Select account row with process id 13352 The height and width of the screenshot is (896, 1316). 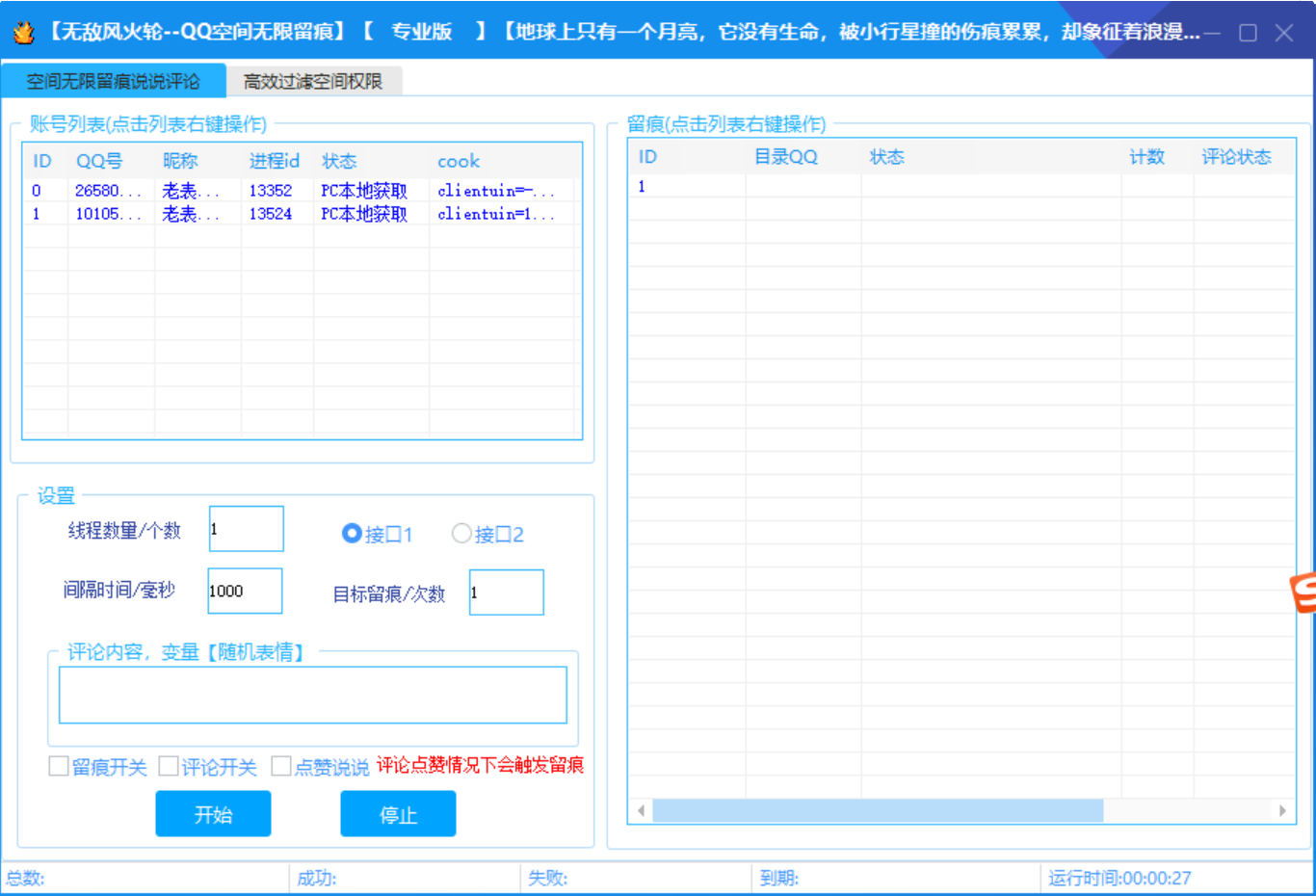pyautogui.click(x=270, y=191)
